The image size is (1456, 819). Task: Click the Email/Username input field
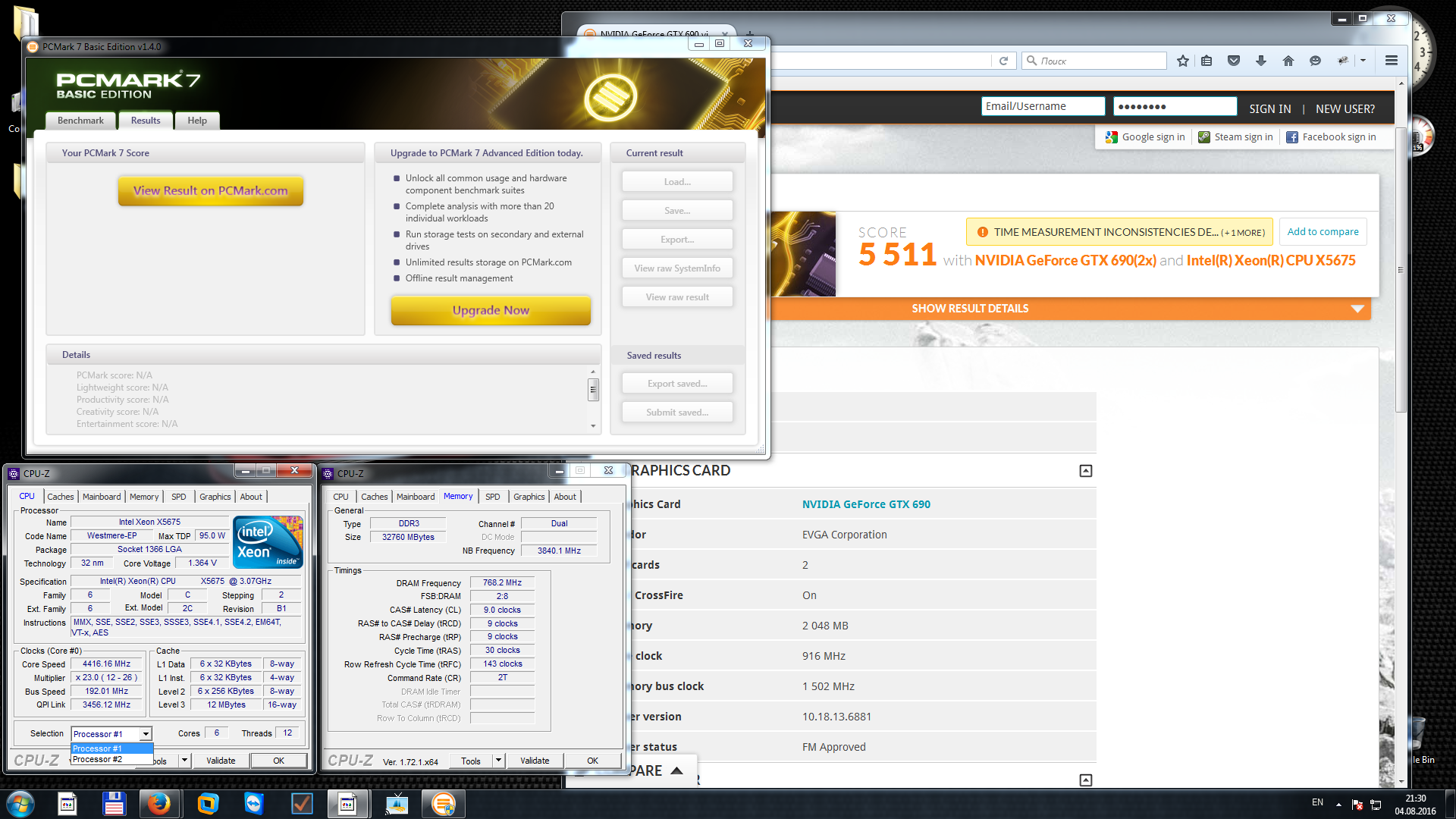(x=1043, y=106)
